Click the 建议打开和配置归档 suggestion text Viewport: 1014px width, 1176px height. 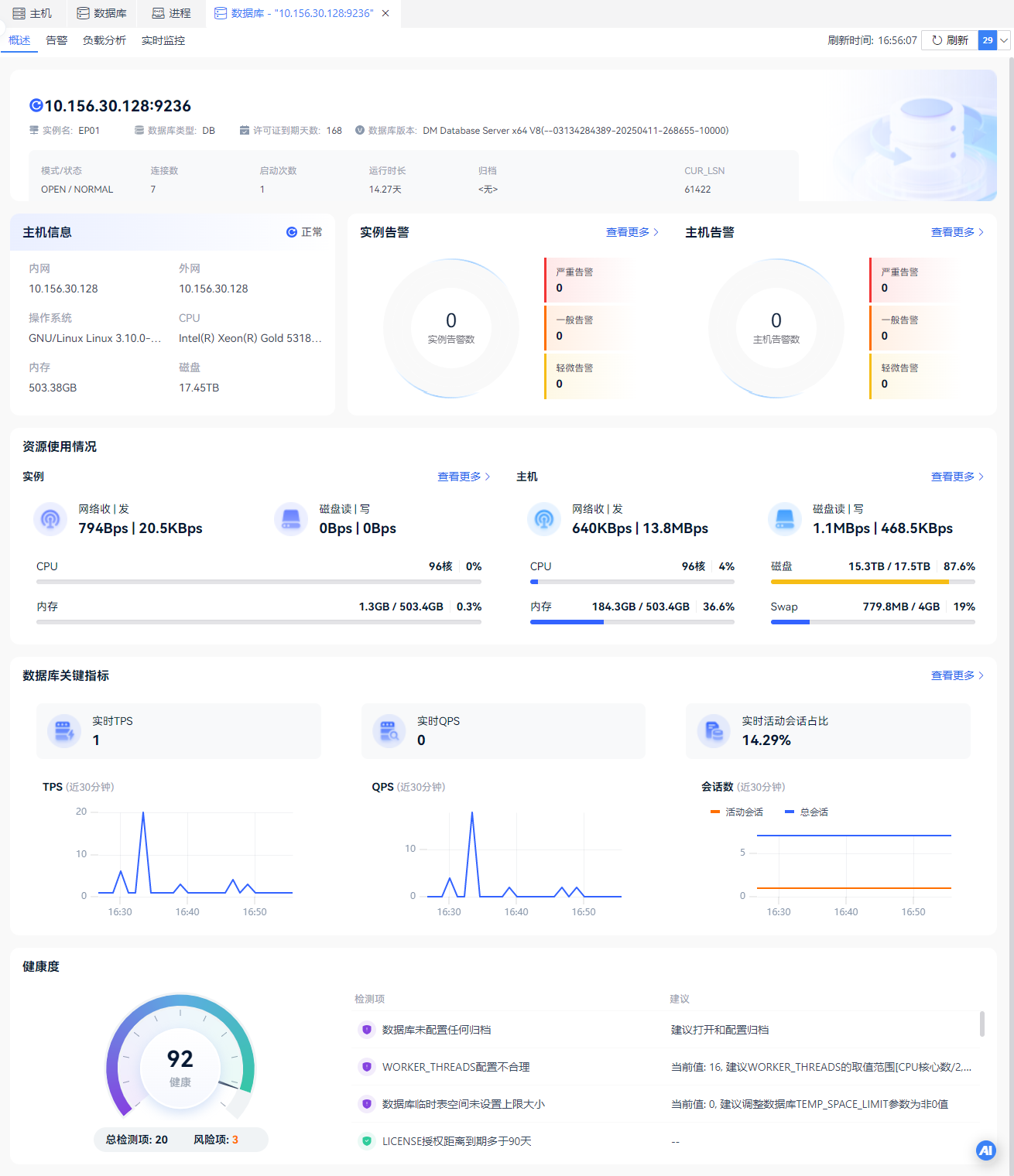[720, 1030]
